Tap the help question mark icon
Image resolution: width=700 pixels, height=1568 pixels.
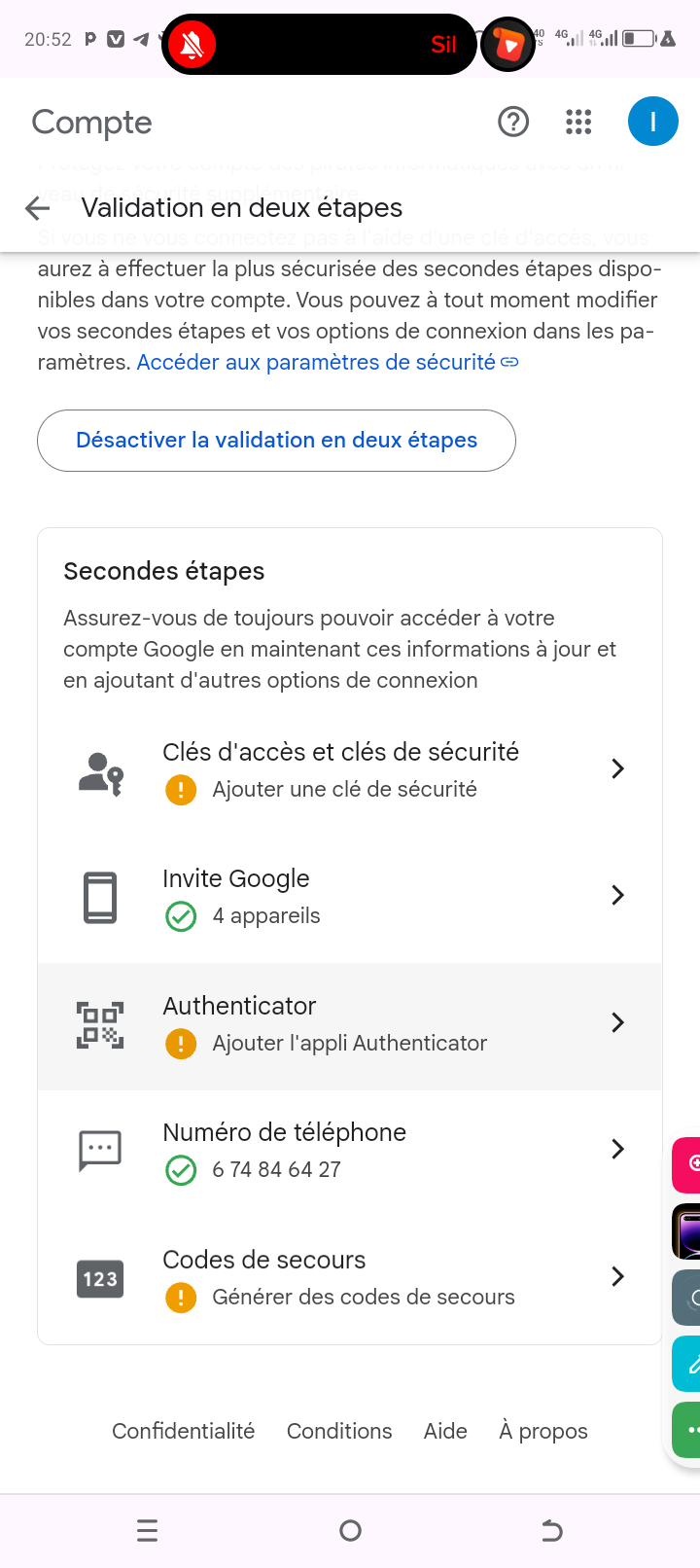coord(513,122)
